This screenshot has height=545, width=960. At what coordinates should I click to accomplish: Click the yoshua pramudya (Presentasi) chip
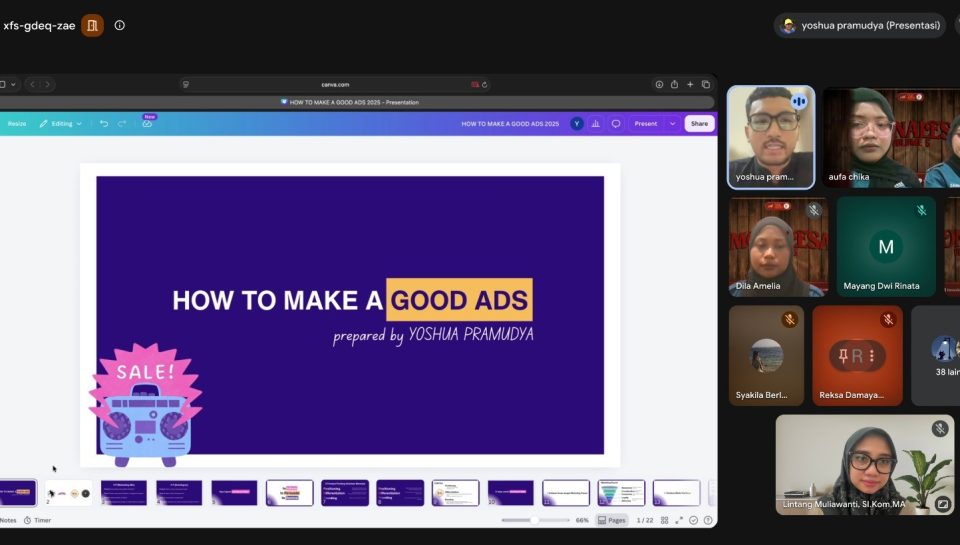click(860, 26)
